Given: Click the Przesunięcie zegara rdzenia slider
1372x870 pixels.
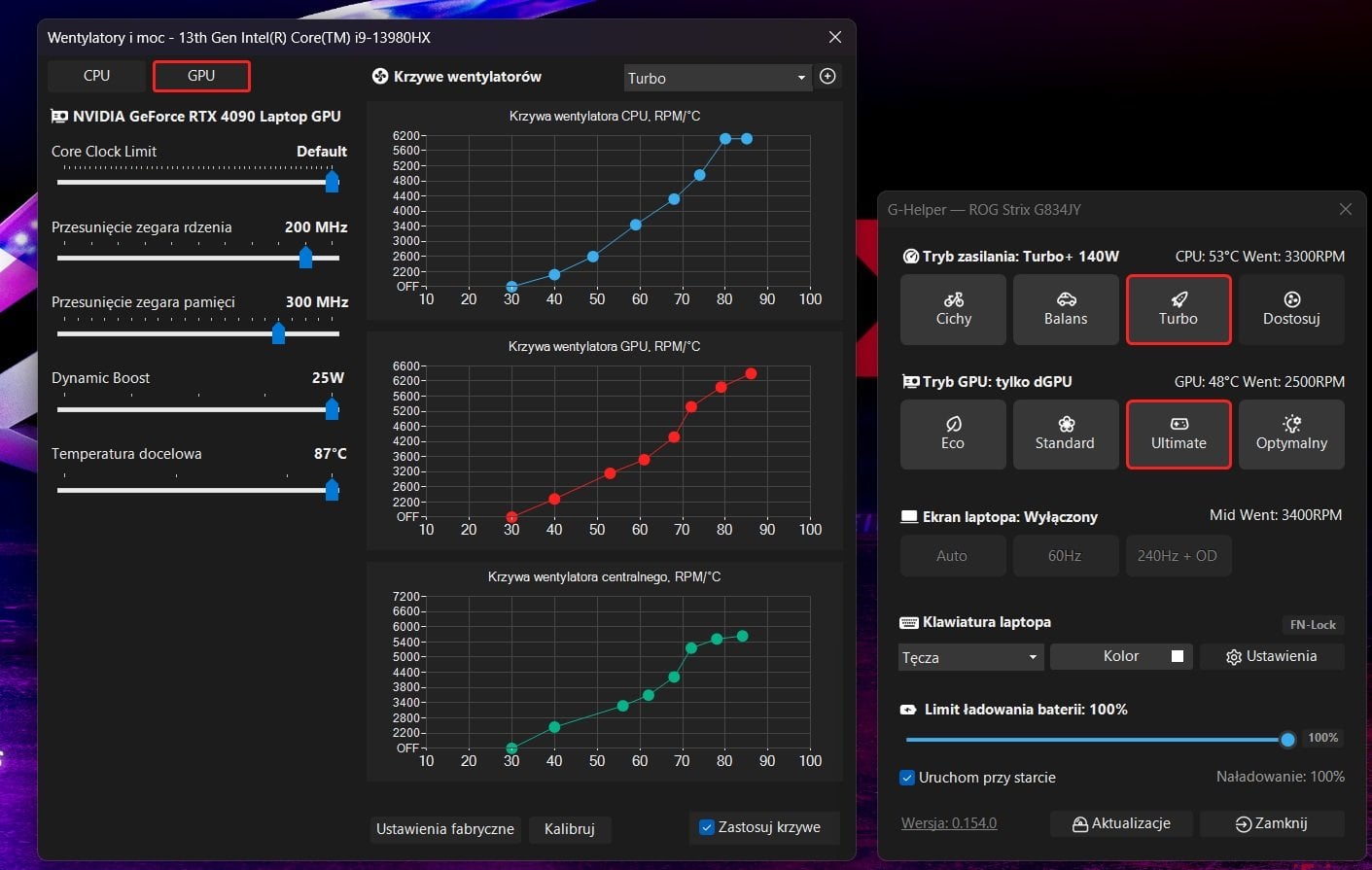Looking at the screenshot, I should click(198, 258).
